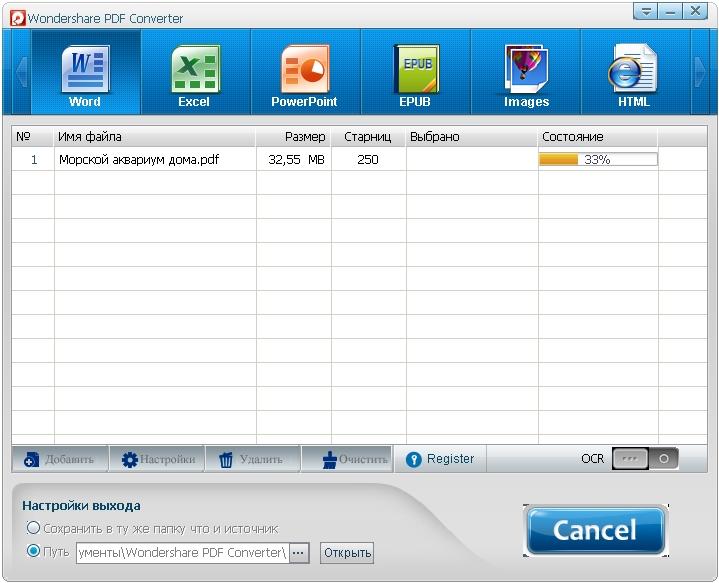Click the '250' pages cell
This screenshot has height=583, width=719.
point(368,160)
